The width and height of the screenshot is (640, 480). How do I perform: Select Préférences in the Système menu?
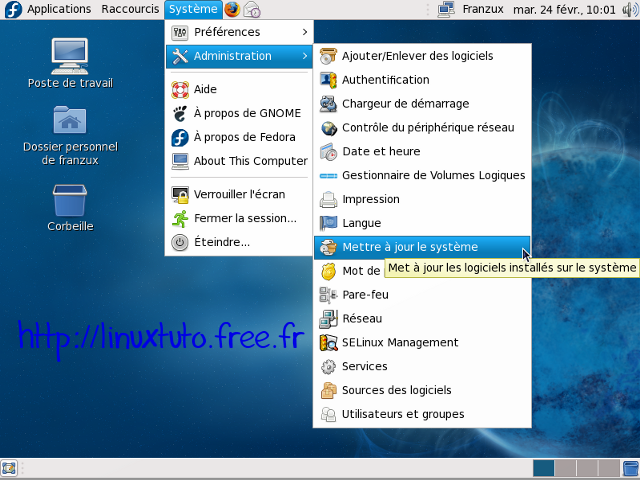239,32
